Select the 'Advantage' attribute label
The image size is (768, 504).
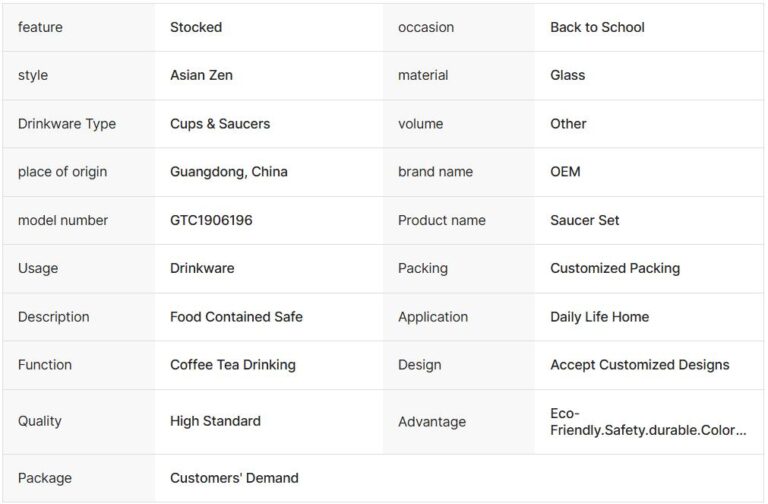432,422
